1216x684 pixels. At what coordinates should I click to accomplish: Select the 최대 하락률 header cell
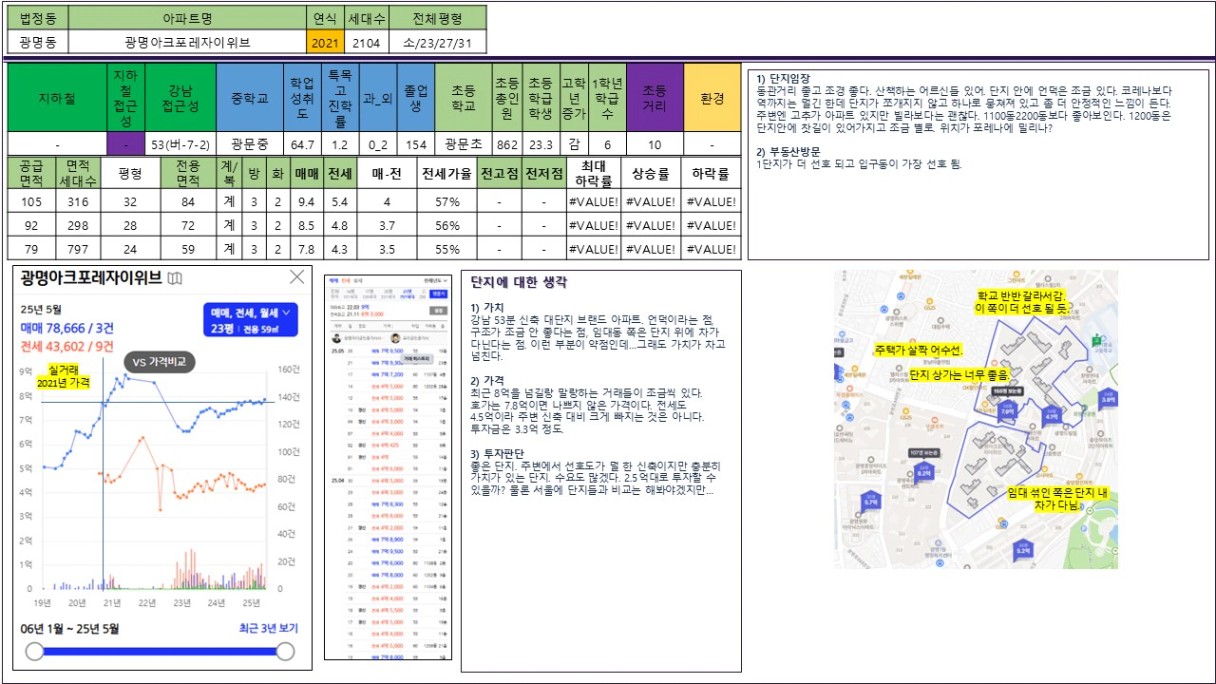click(593, 174)
